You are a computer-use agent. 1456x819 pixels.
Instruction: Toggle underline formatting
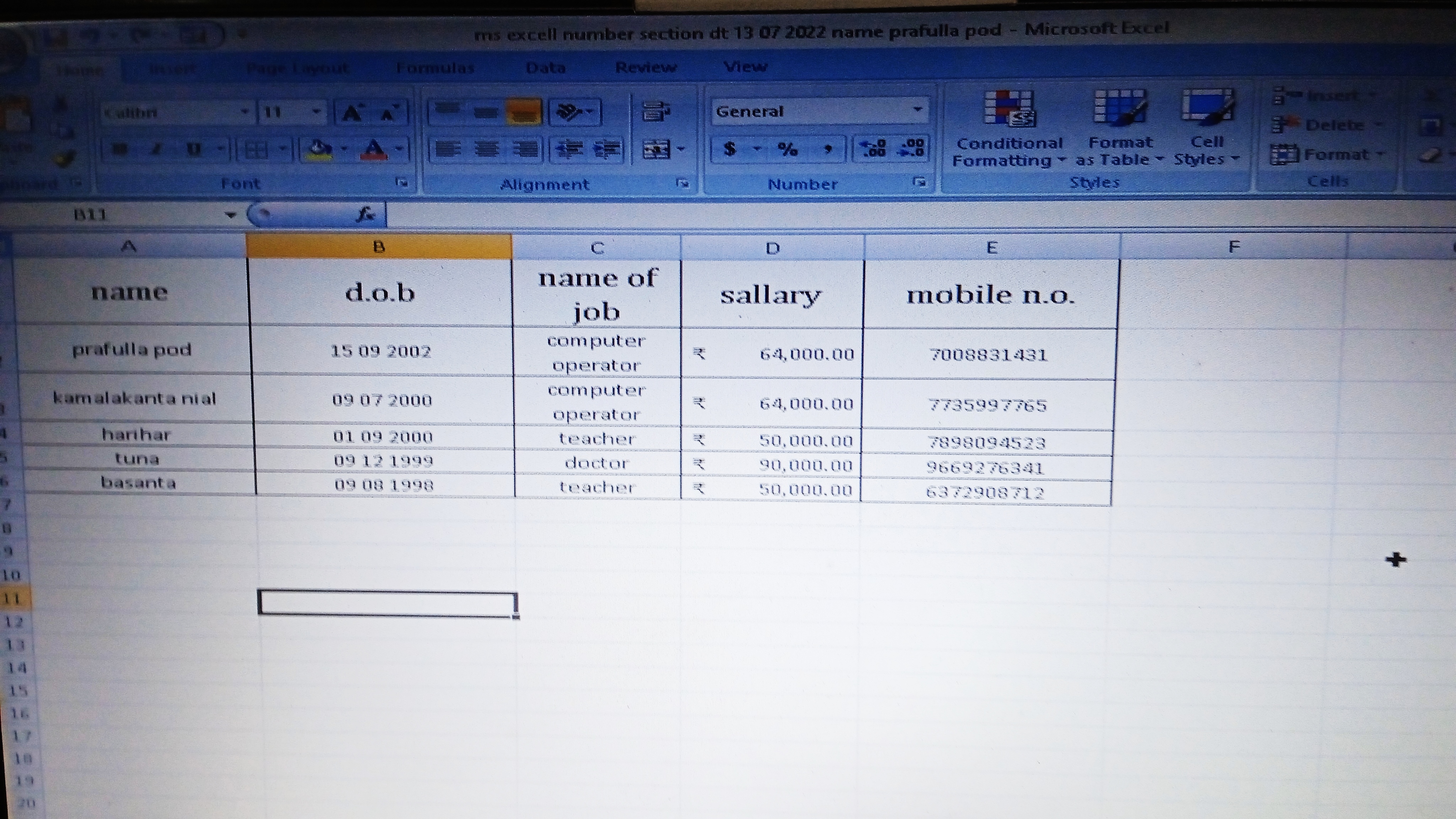pos(194,149)
